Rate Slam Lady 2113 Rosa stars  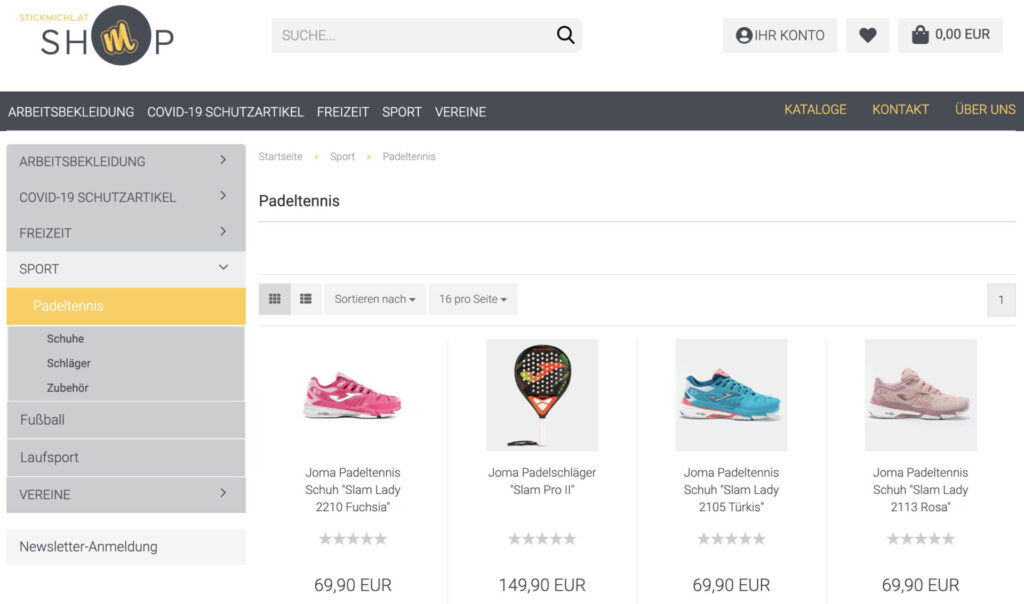tap(921, 539)
